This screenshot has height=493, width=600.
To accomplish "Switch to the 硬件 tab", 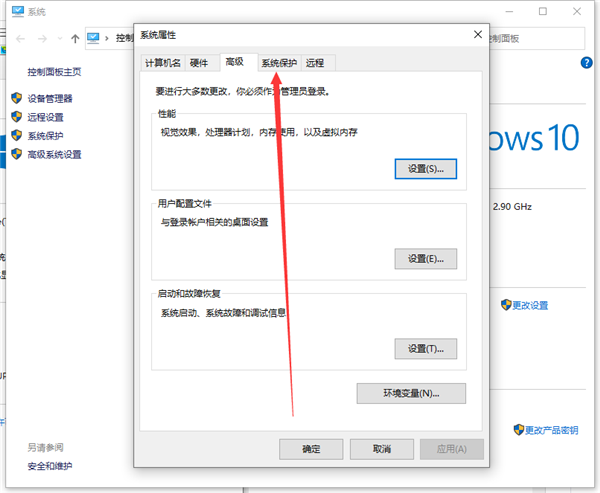I will pyautogui.click(x=199, y=63).
